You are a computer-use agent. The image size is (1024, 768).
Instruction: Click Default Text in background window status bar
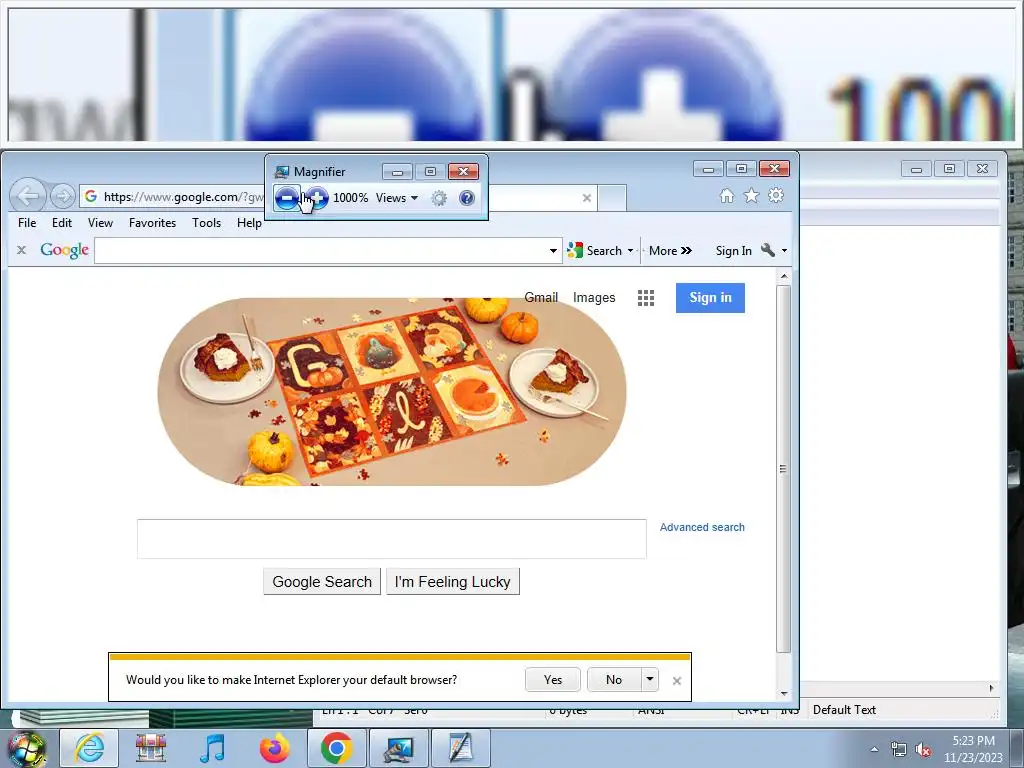(x=844, y=710)
